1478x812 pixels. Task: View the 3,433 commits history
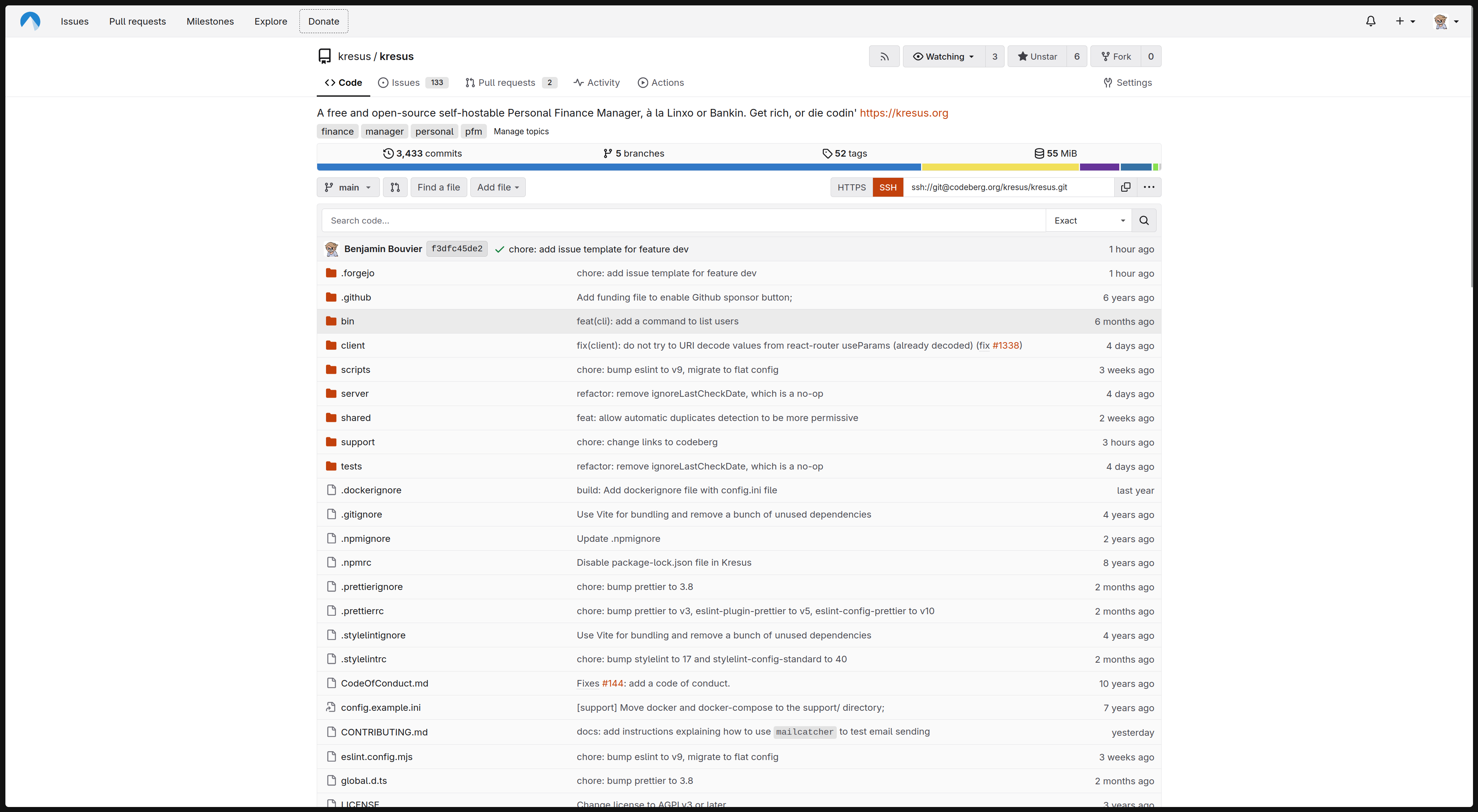pos(422,153)
